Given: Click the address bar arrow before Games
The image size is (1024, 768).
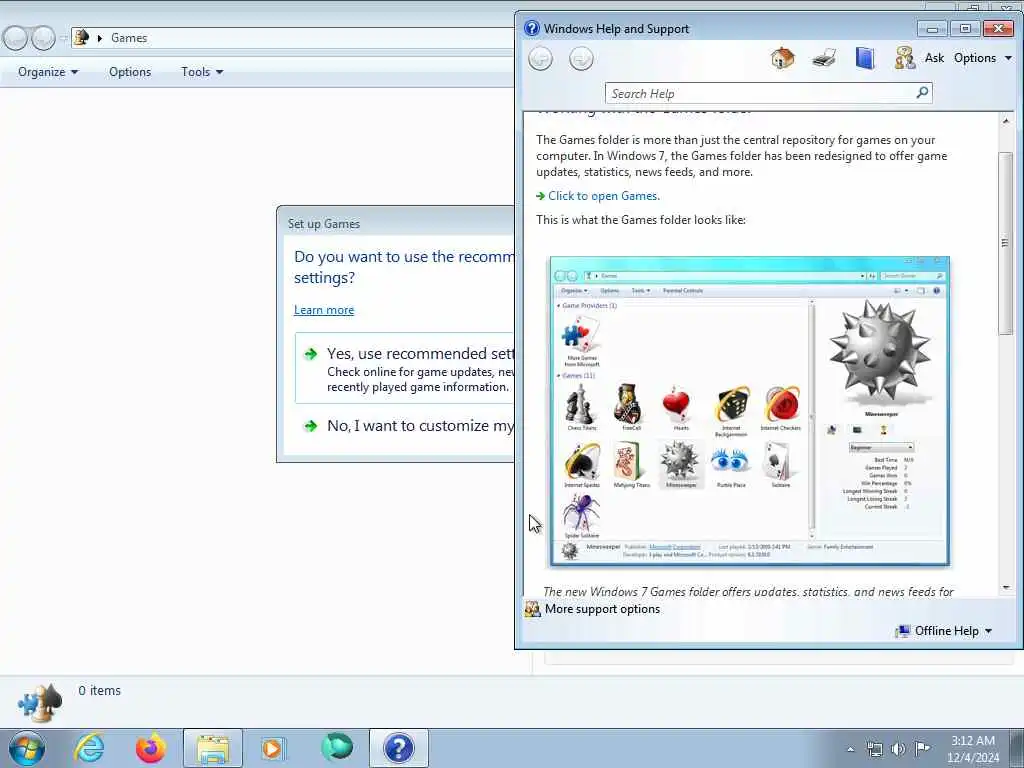Looking at the screenshot, I should coord(100,38).
